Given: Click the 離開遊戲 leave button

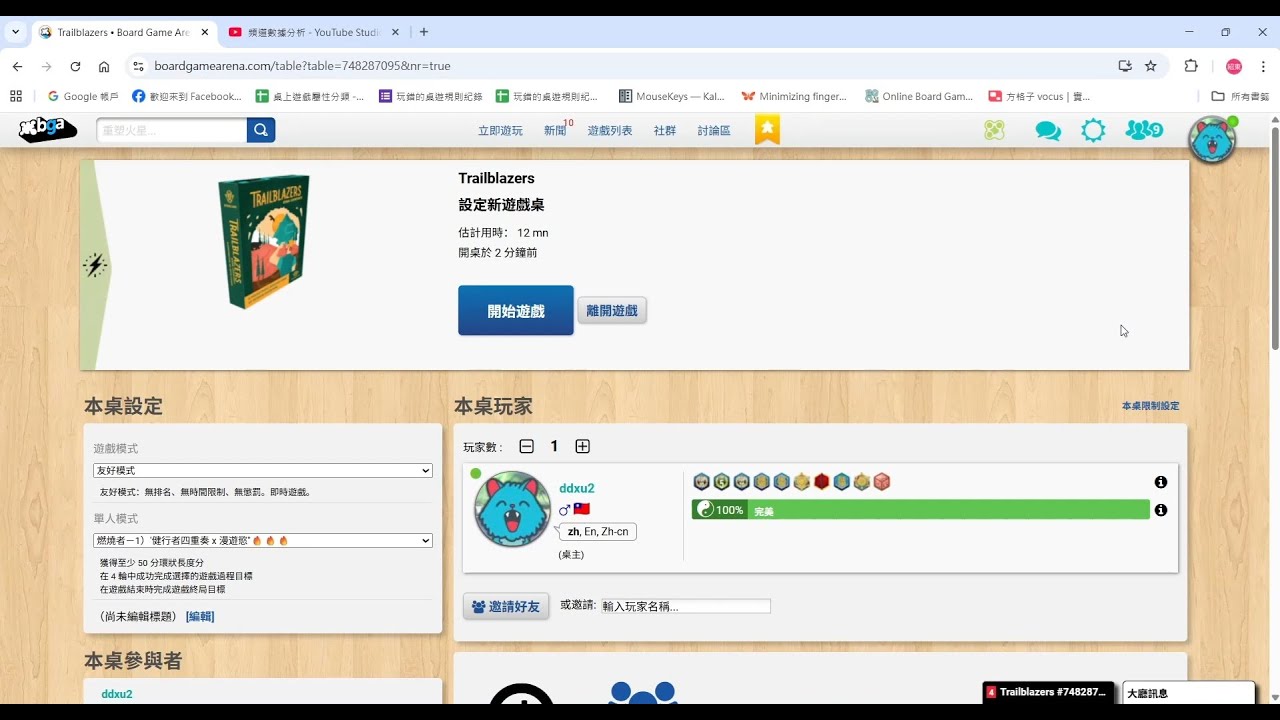Looking at the screenshot, I should pyautogui.click(x=612, y=311).
